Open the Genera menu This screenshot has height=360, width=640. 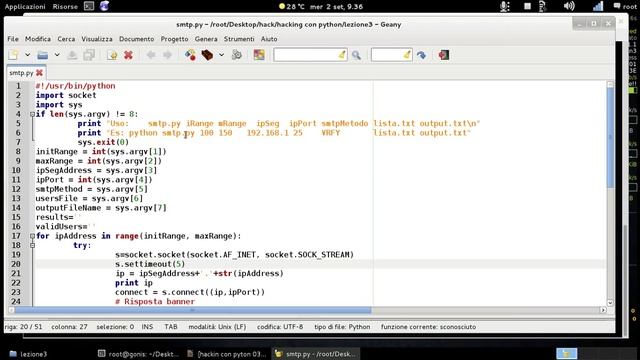(206, 39)
